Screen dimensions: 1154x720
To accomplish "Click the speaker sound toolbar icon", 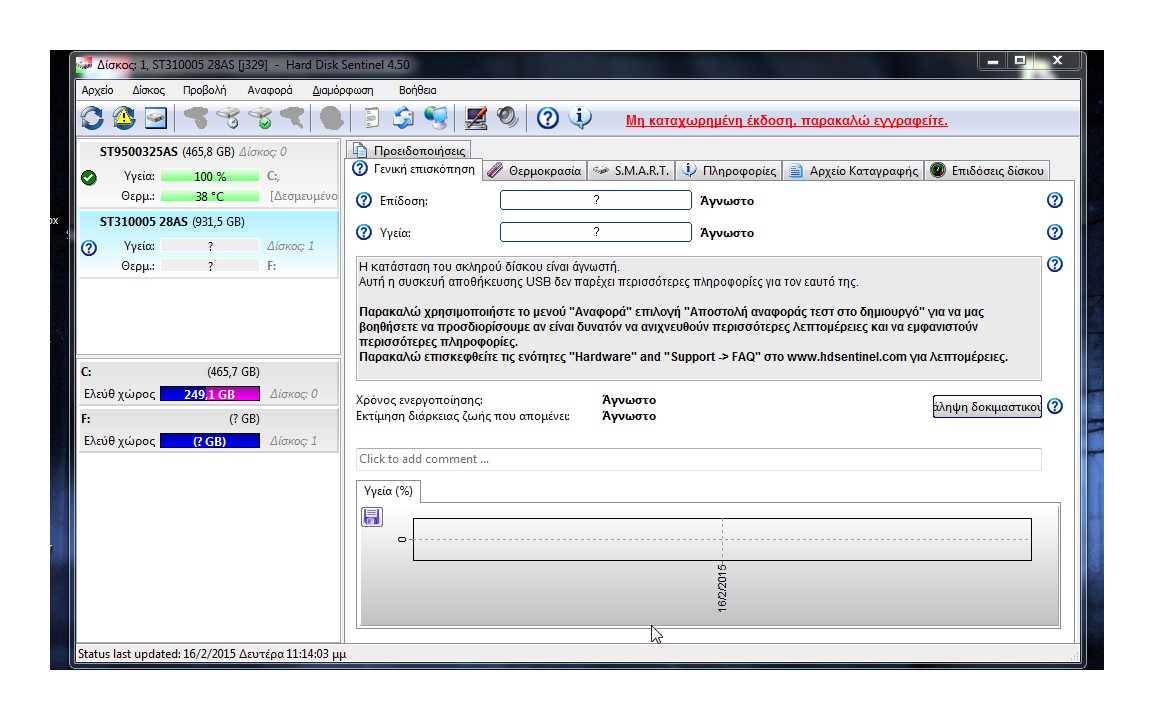I will point(508,118).
